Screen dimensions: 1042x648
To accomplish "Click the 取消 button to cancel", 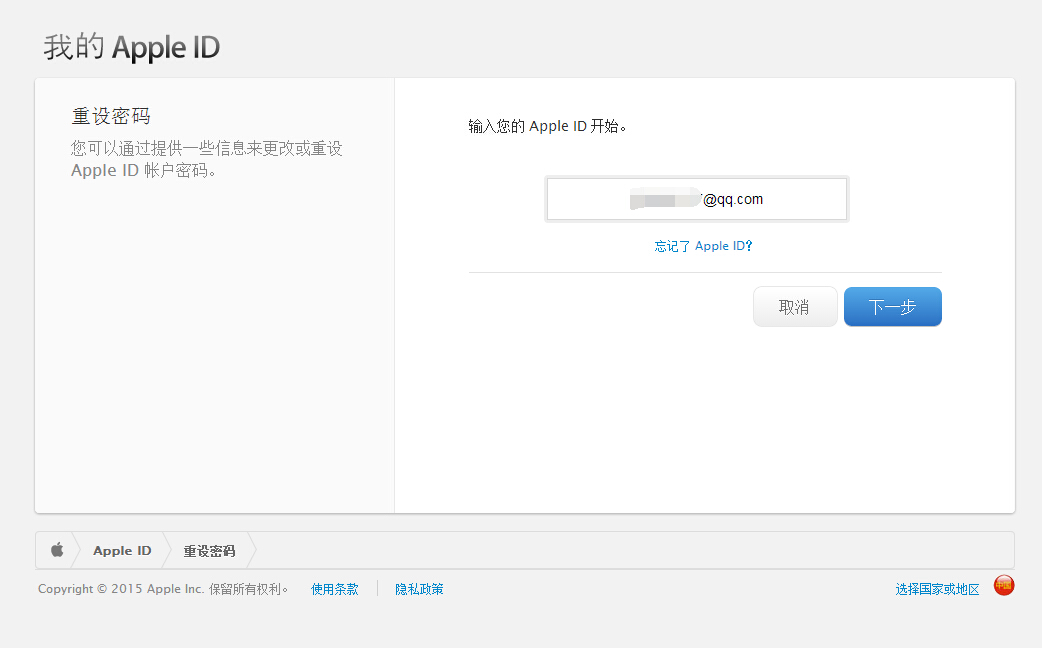I will (x=795, y=306).
